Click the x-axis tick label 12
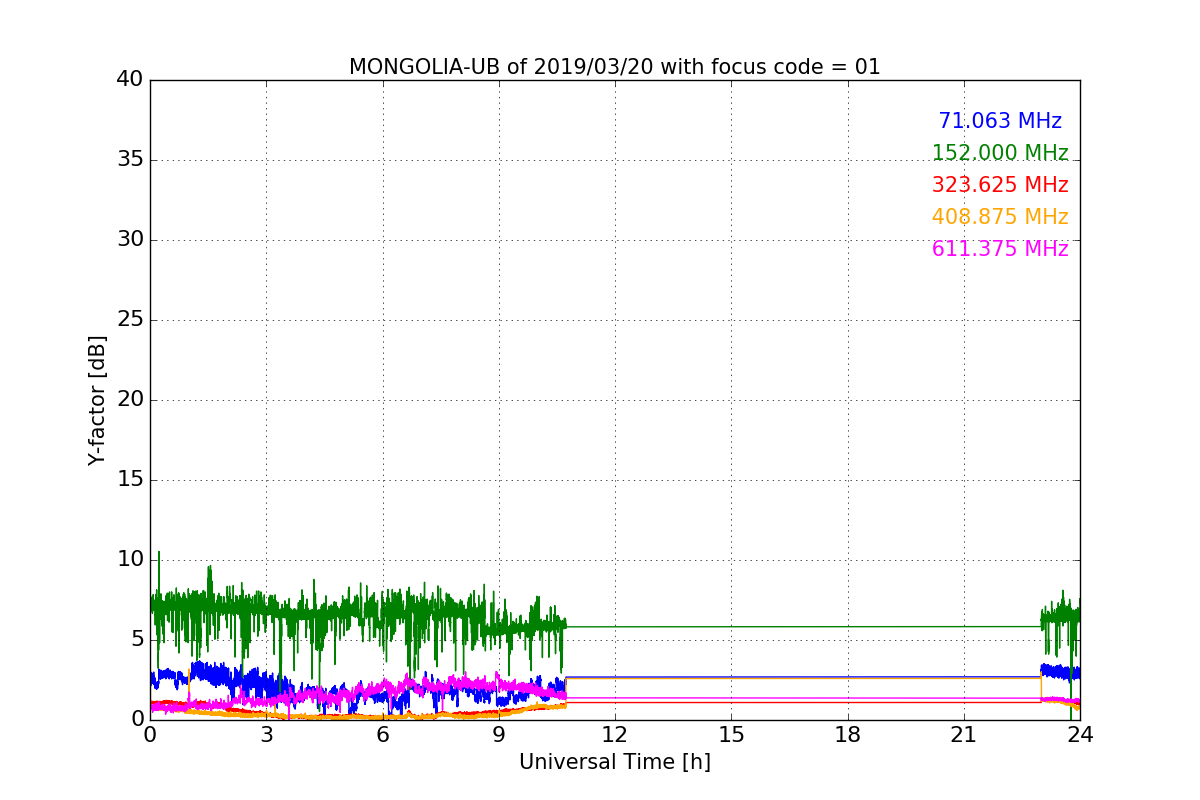 [615, 734]
